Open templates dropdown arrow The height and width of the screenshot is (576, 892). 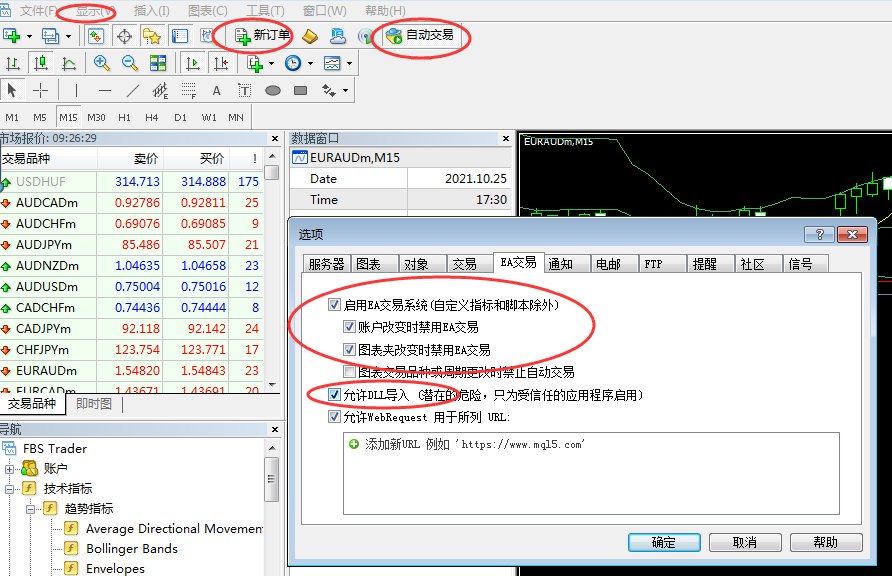pos(349,63)
